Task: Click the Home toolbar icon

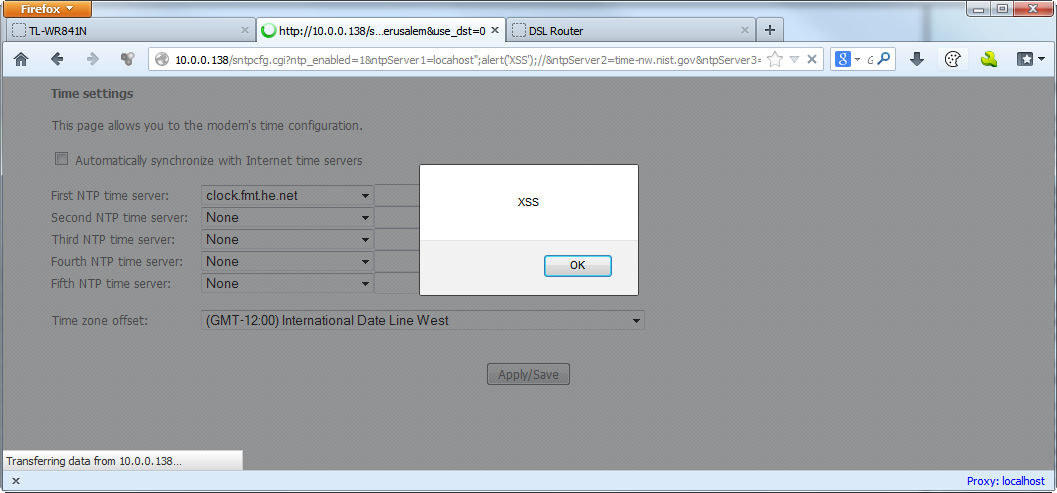Action: point(21,59)
